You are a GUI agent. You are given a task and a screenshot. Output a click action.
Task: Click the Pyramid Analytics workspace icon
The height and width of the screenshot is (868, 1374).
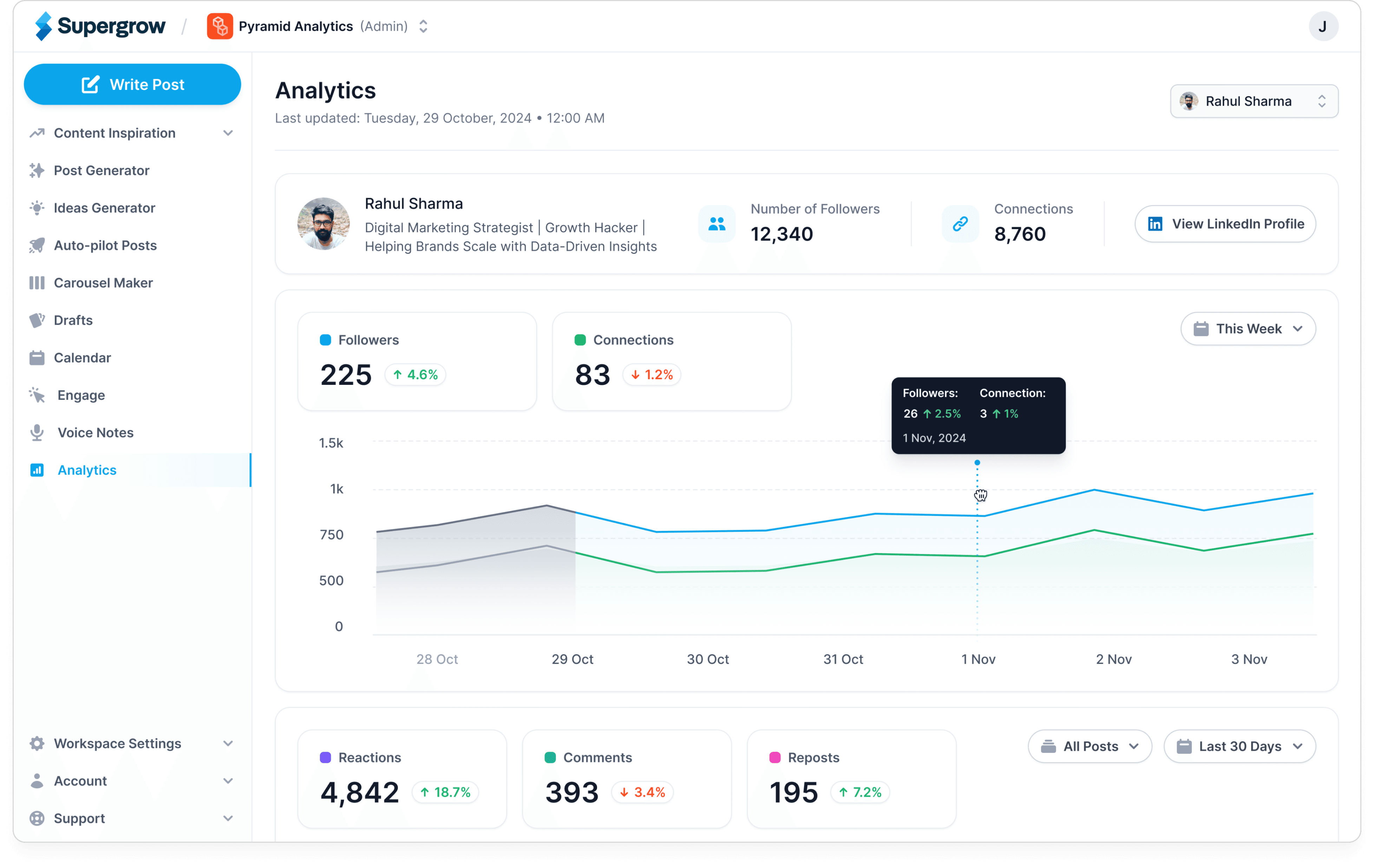click(x=220, y=26)
